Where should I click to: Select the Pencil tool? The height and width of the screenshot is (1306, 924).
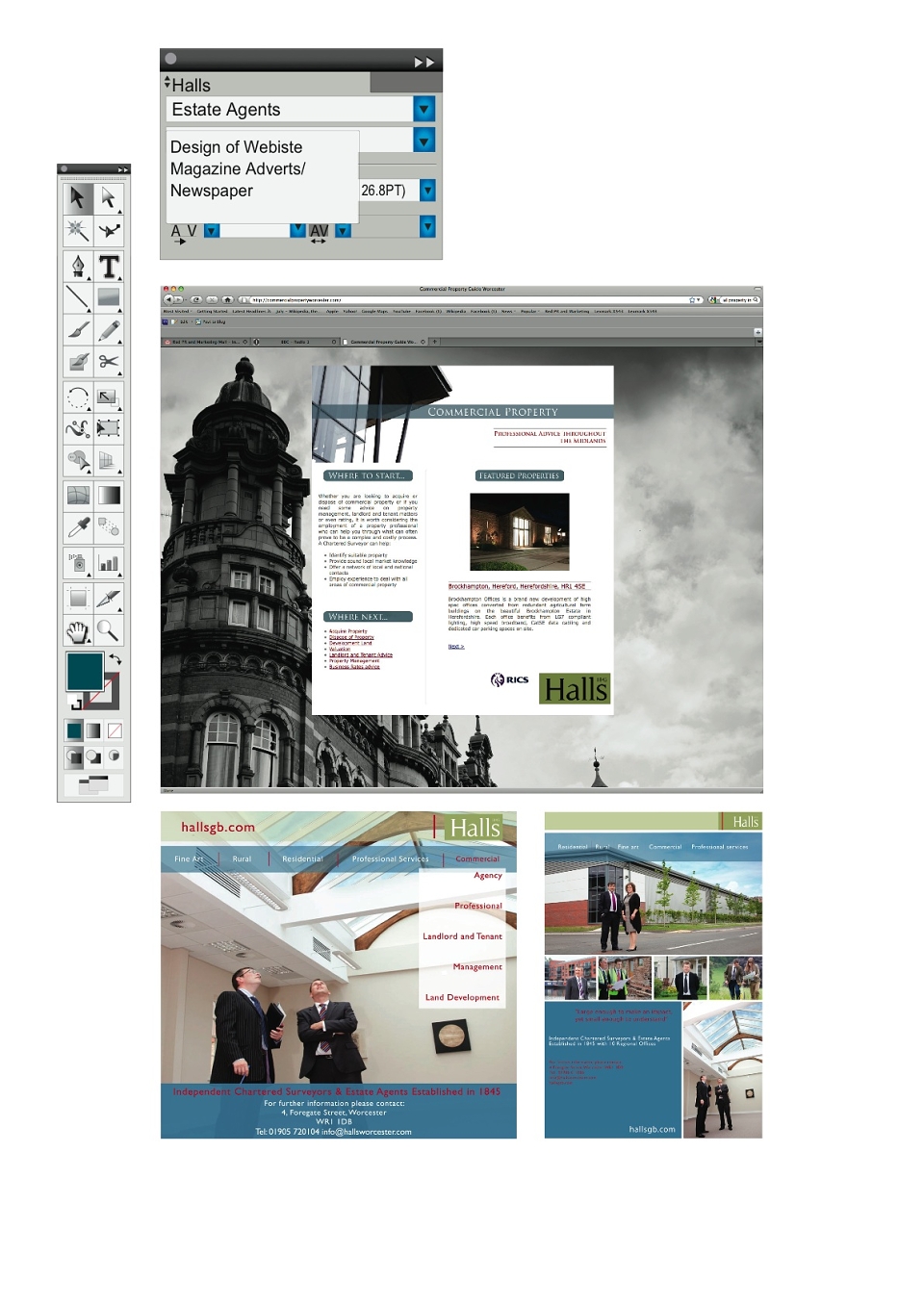coord(109,330)
